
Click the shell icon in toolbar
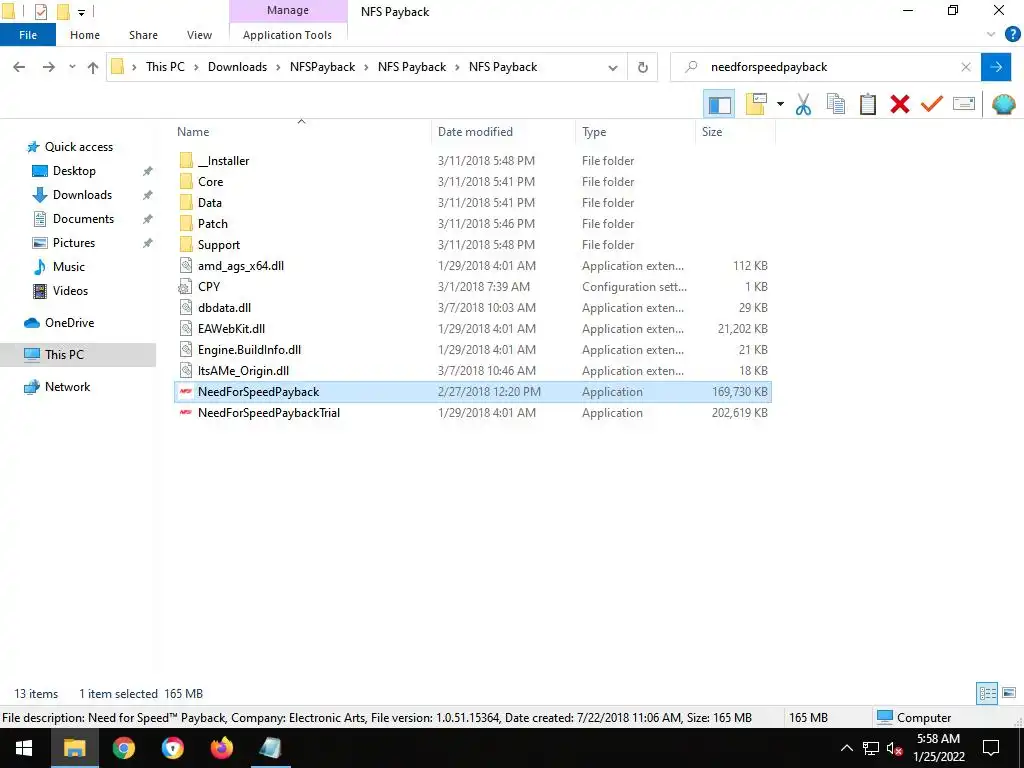pyautogui.click(x=1003, y=104)
